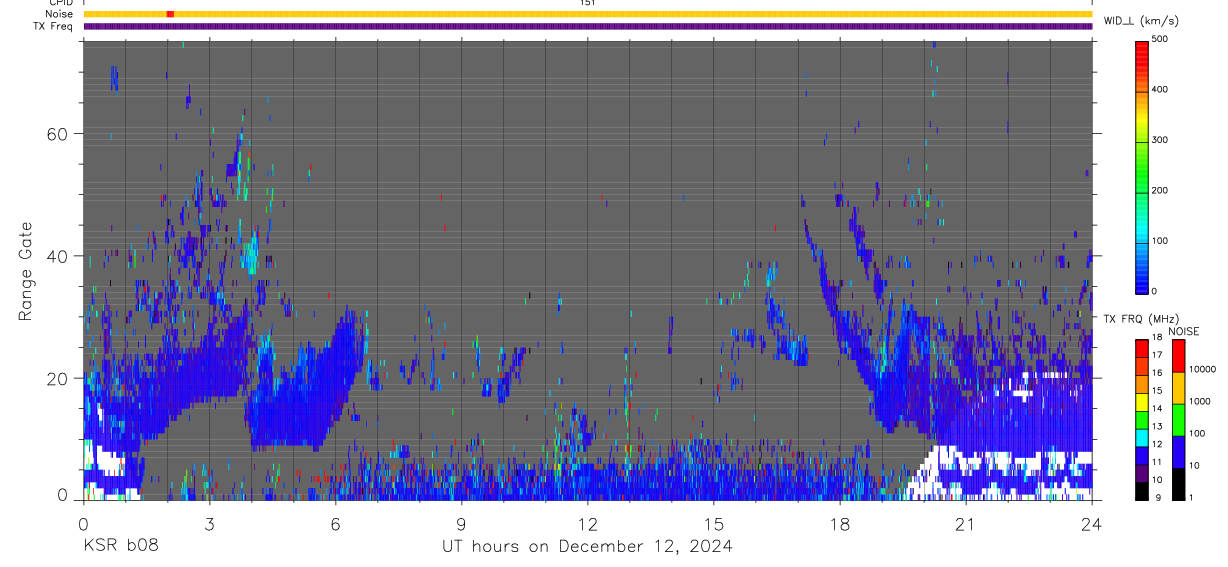
Task: Click the CPID value '151'
Action: (588, 3)
